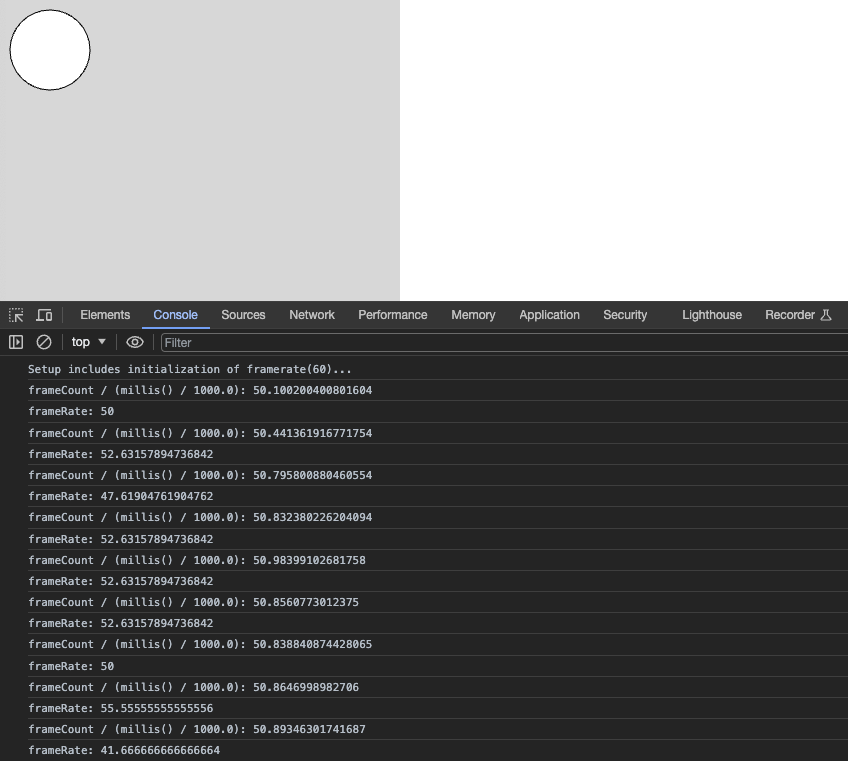Switch to the Elements tab

tap(105, 315)
